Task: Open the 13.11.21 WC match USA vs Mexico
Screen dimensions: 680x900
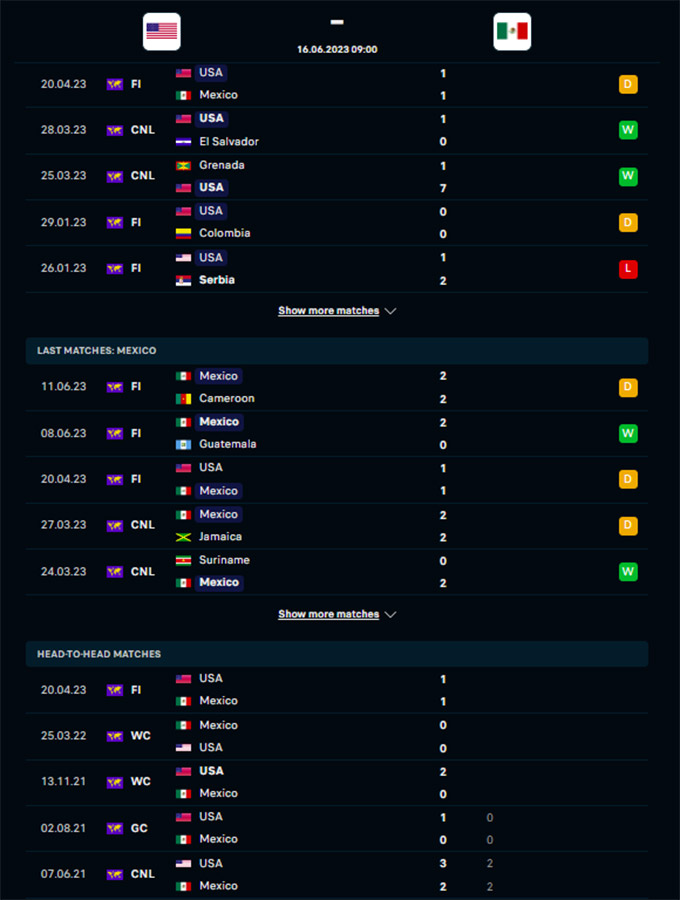Action: (337, 782)
